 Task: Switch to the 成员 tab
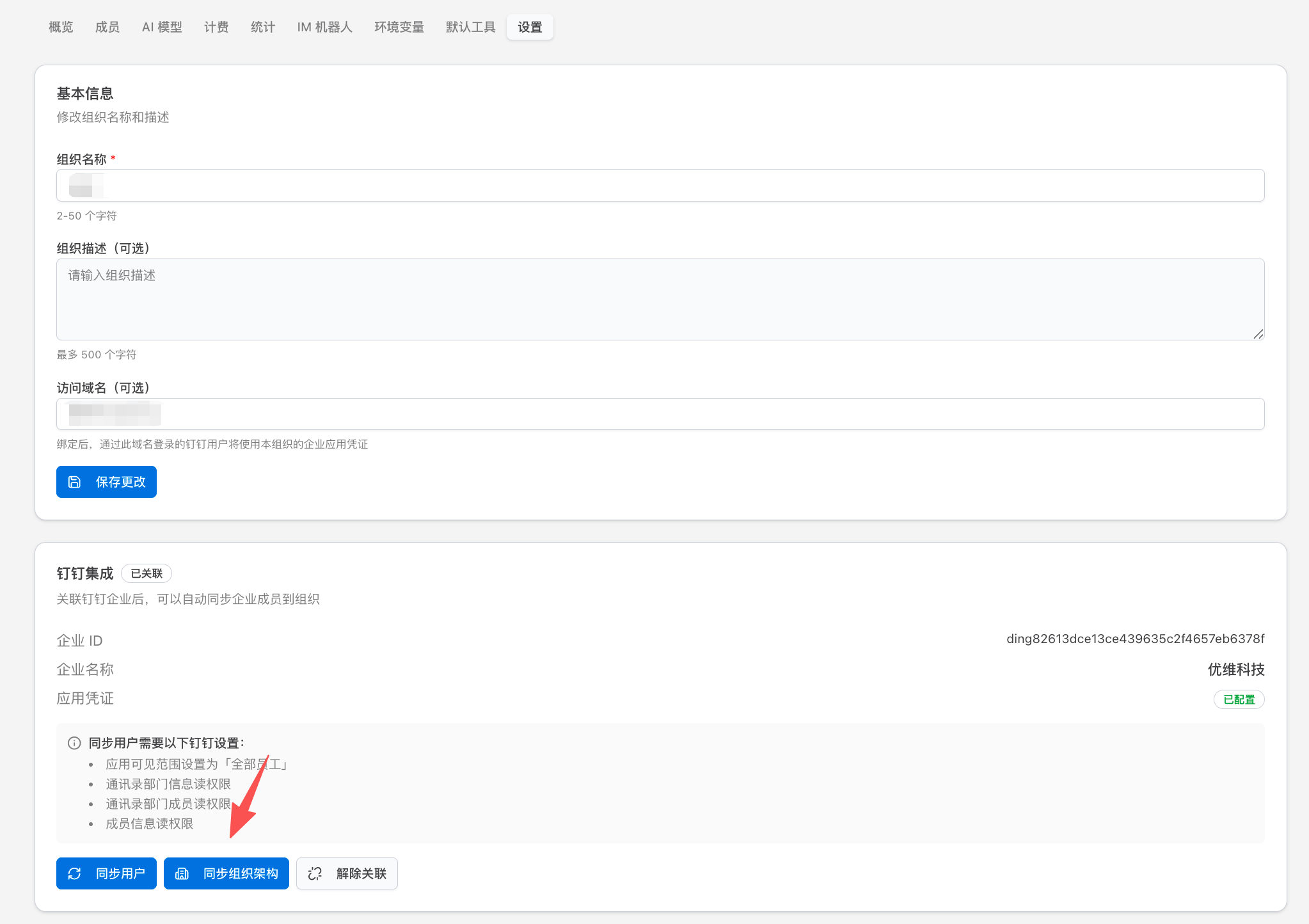(x=107, y=27)
